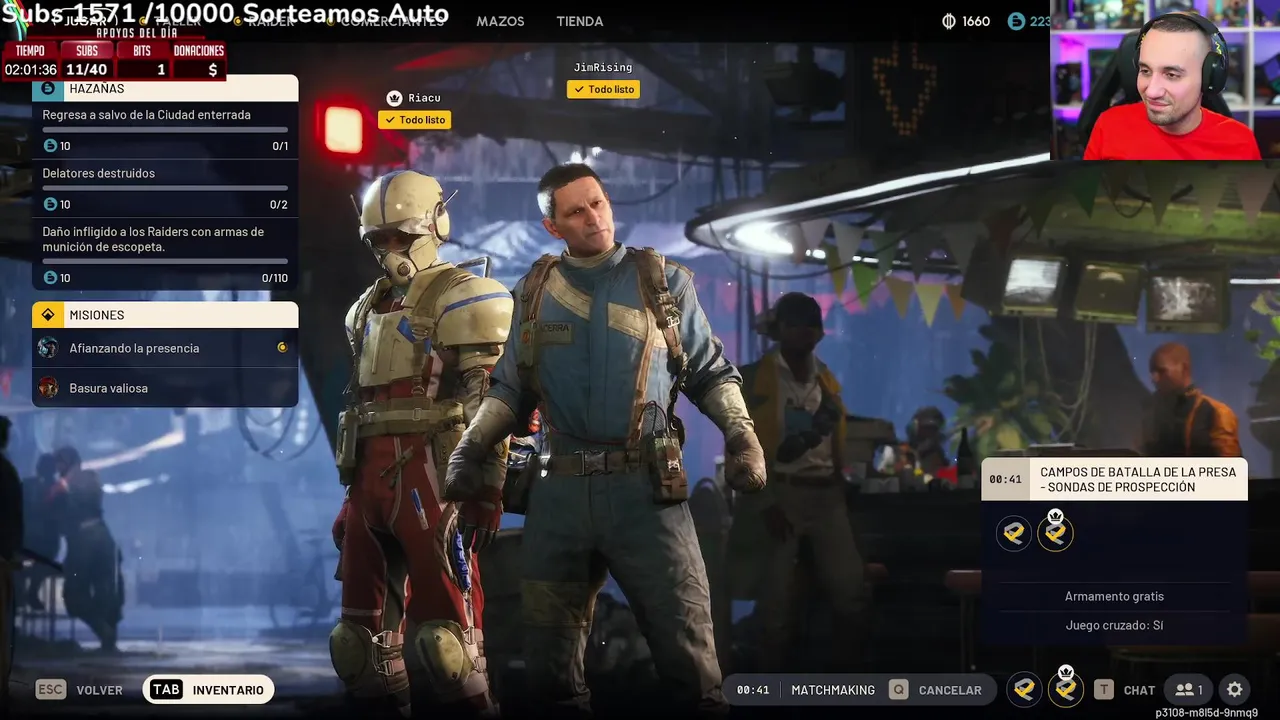The width and height of the screenshot is (1280, 720).
Task: Click reward icon under Ciudad enterrada feat
Action: point(50,146)
